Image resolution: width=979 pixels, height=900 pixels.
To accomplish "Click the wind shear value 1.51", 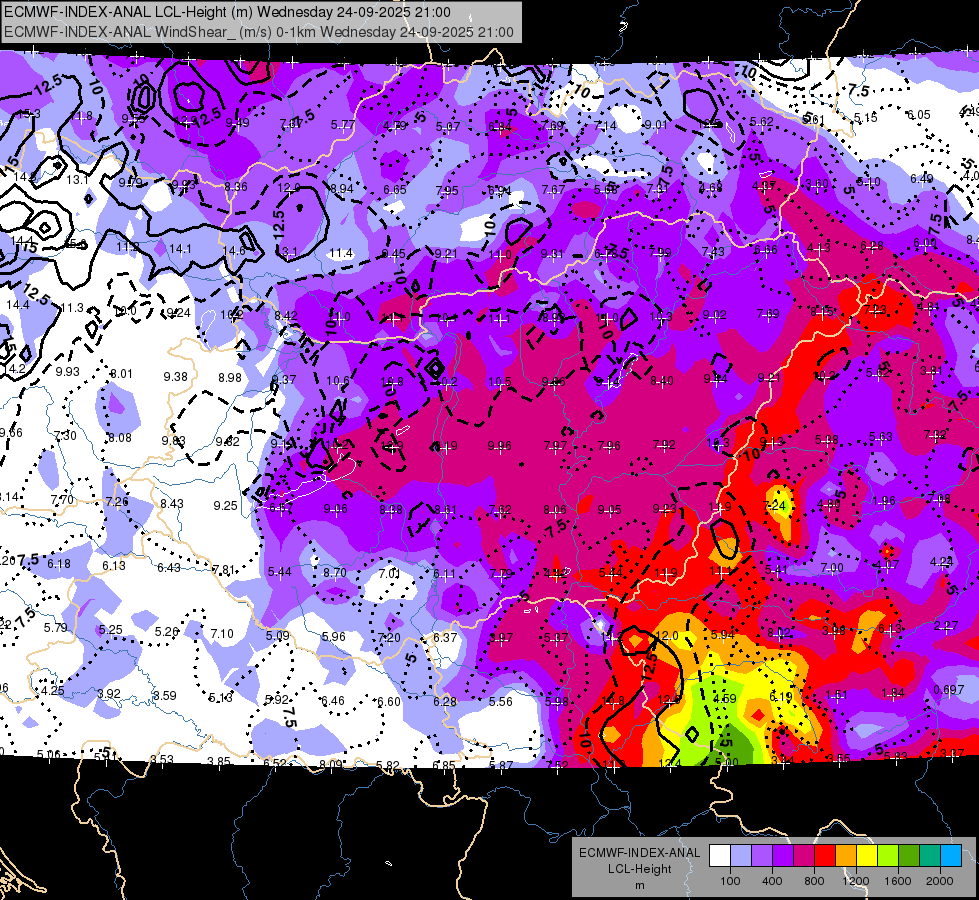I will click(837, 695).
